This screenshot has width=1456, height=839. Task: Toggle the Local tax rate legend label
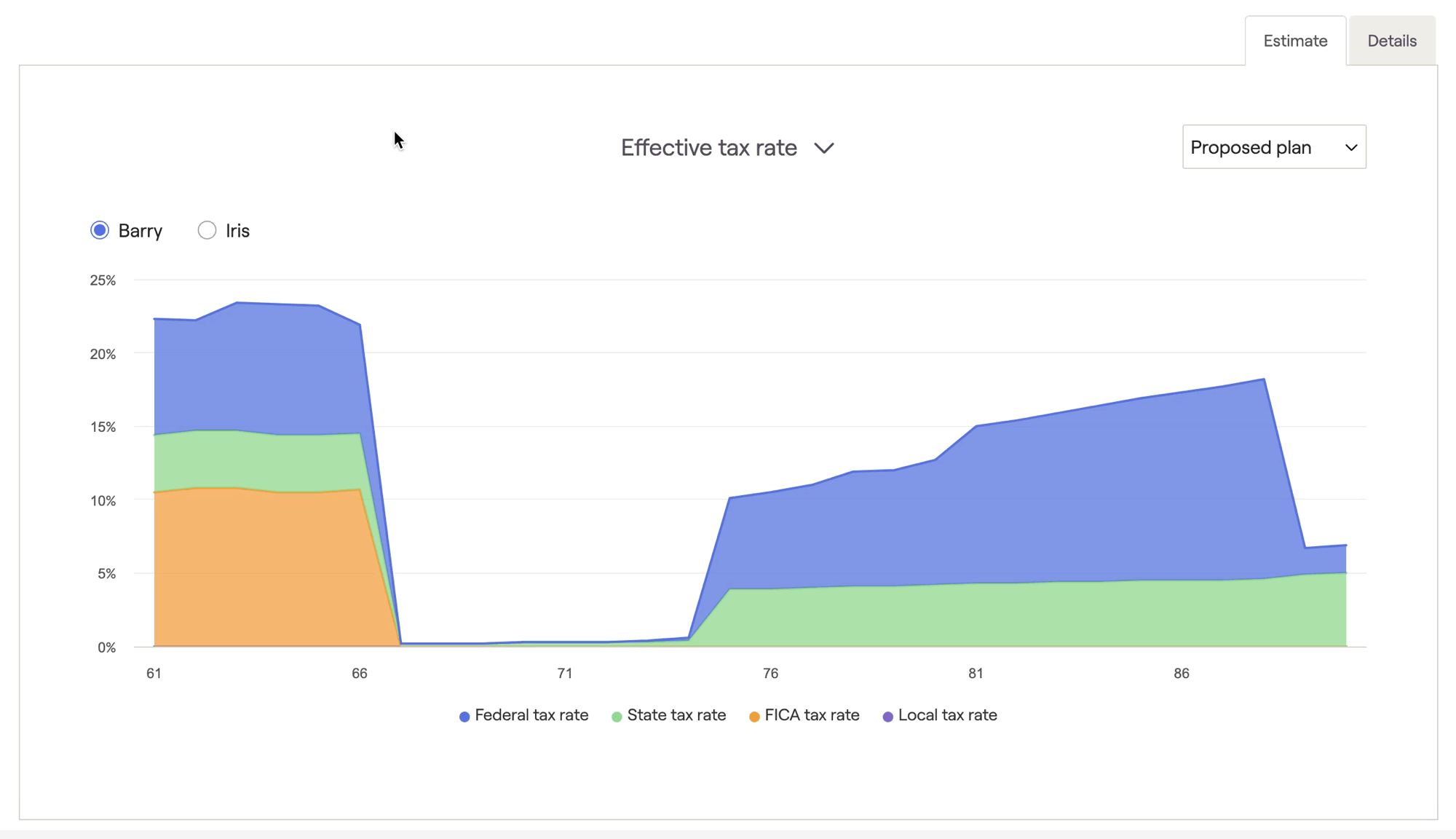pyautogui.click(x=947, y=715)
